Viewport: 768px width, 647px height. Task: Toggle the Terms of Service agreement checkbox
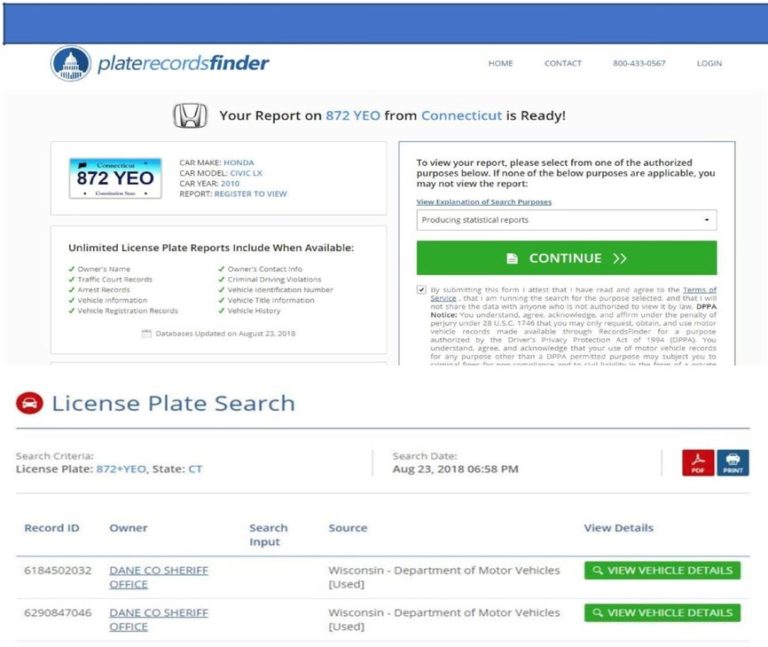tap(421, 290)
